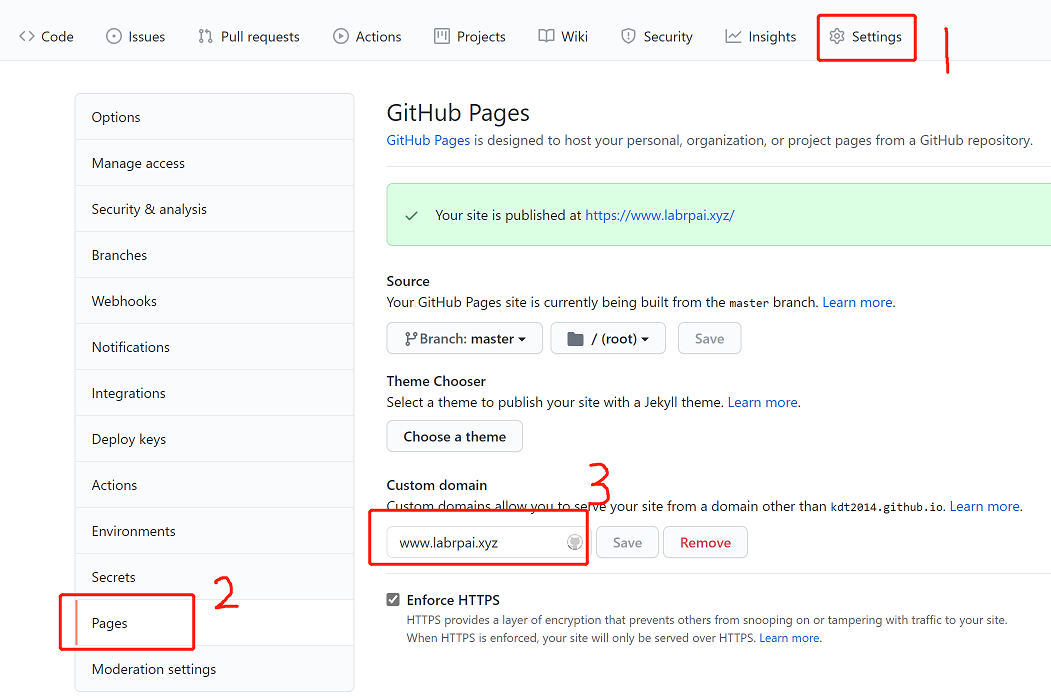
Task: Toggle the Enforce HTTPS checkbox
Action: click(393, 600)
